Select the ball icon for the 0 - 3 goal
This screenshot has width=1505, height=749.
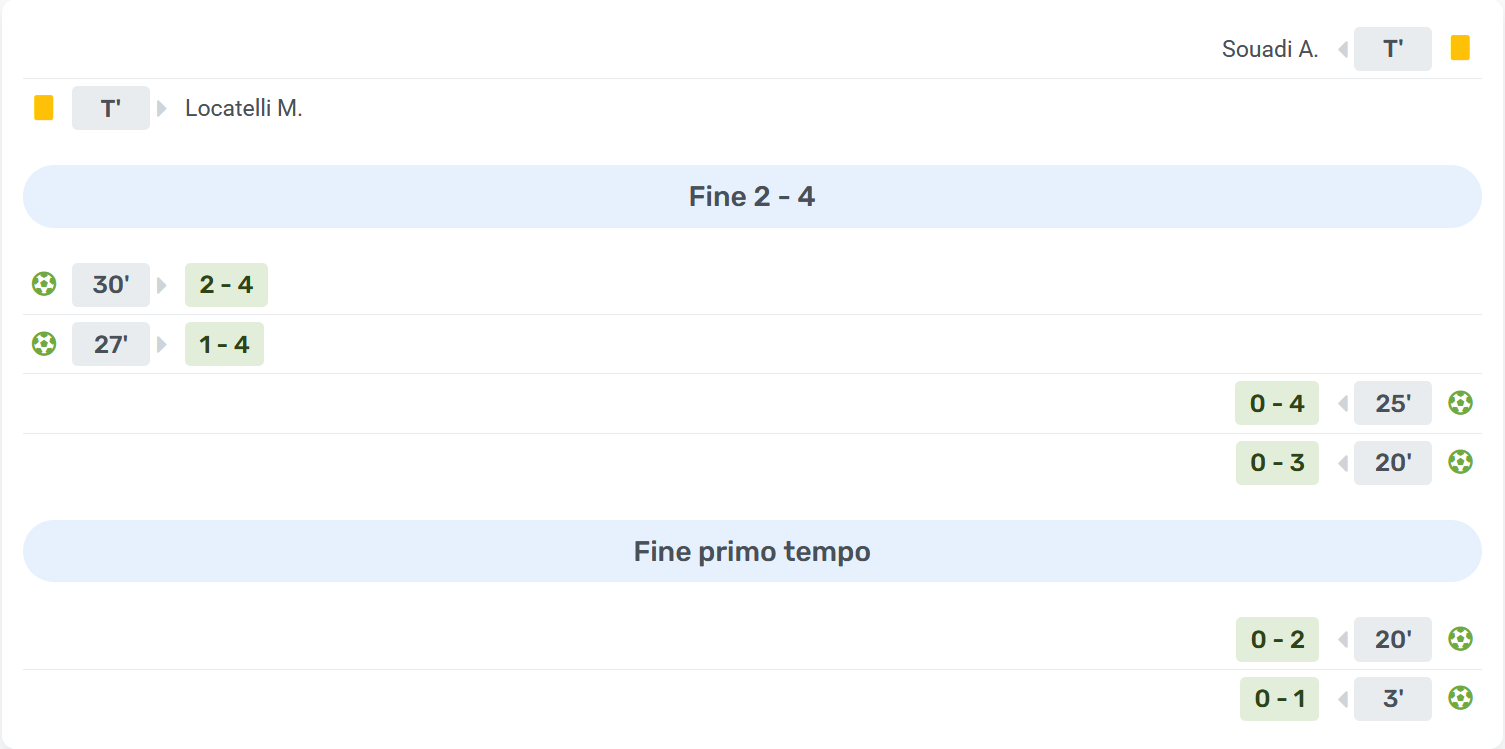(x=1460, y=462)
